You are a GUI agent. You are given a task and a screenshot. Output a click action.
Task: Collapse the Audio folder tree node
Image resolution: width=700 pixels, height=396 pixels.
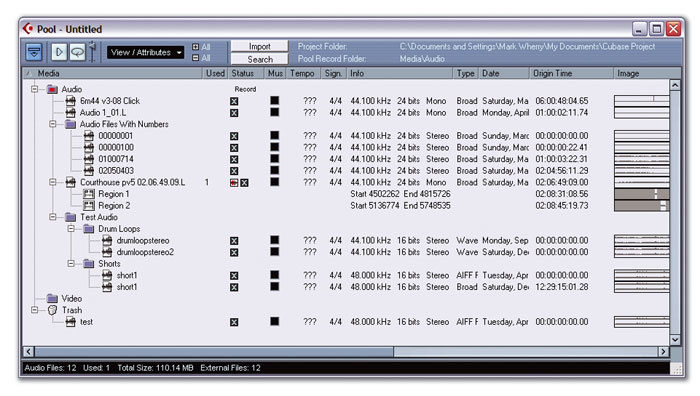click(34, 89)
